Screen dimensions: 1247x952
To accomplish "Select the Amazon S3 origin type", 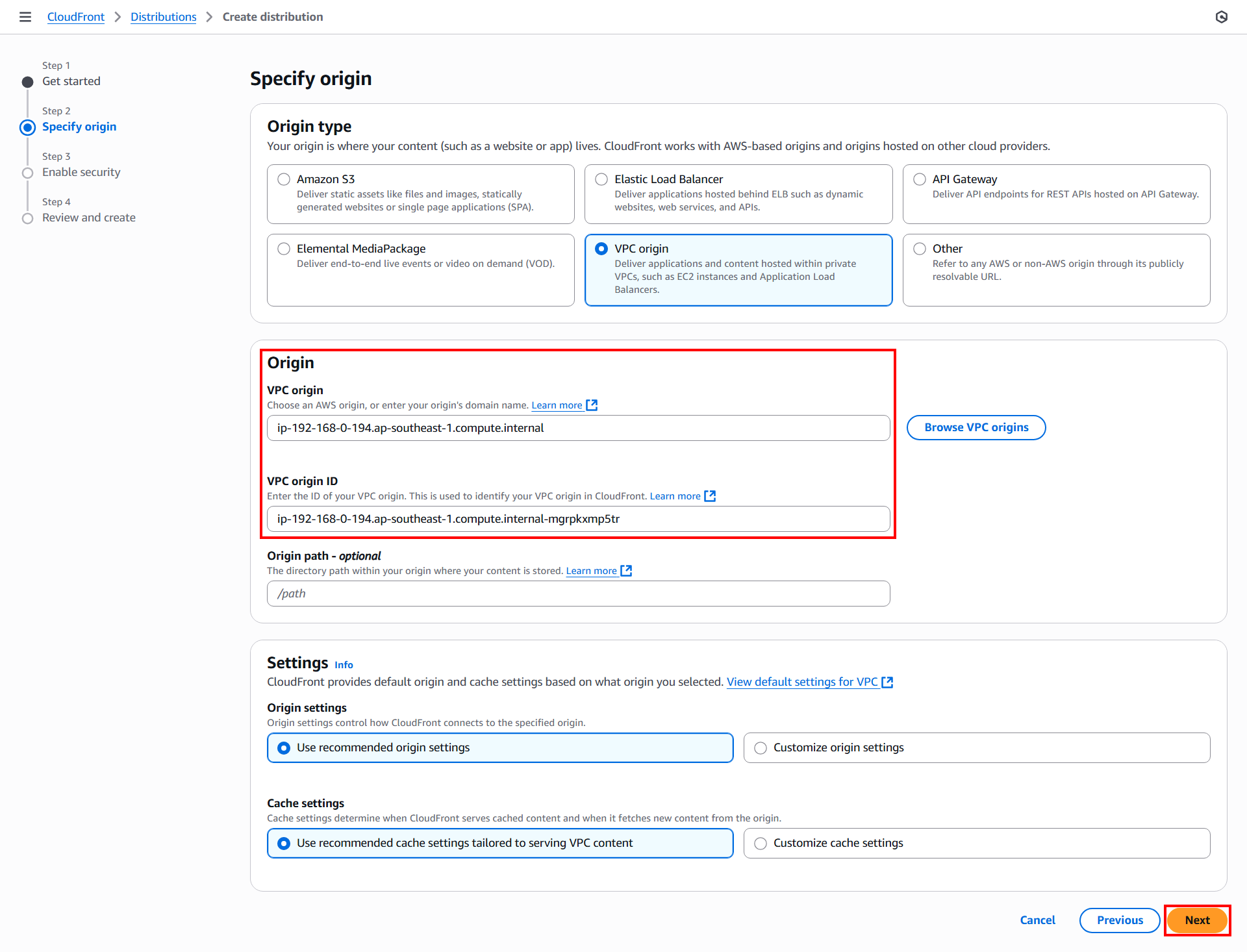I will 284,179.
